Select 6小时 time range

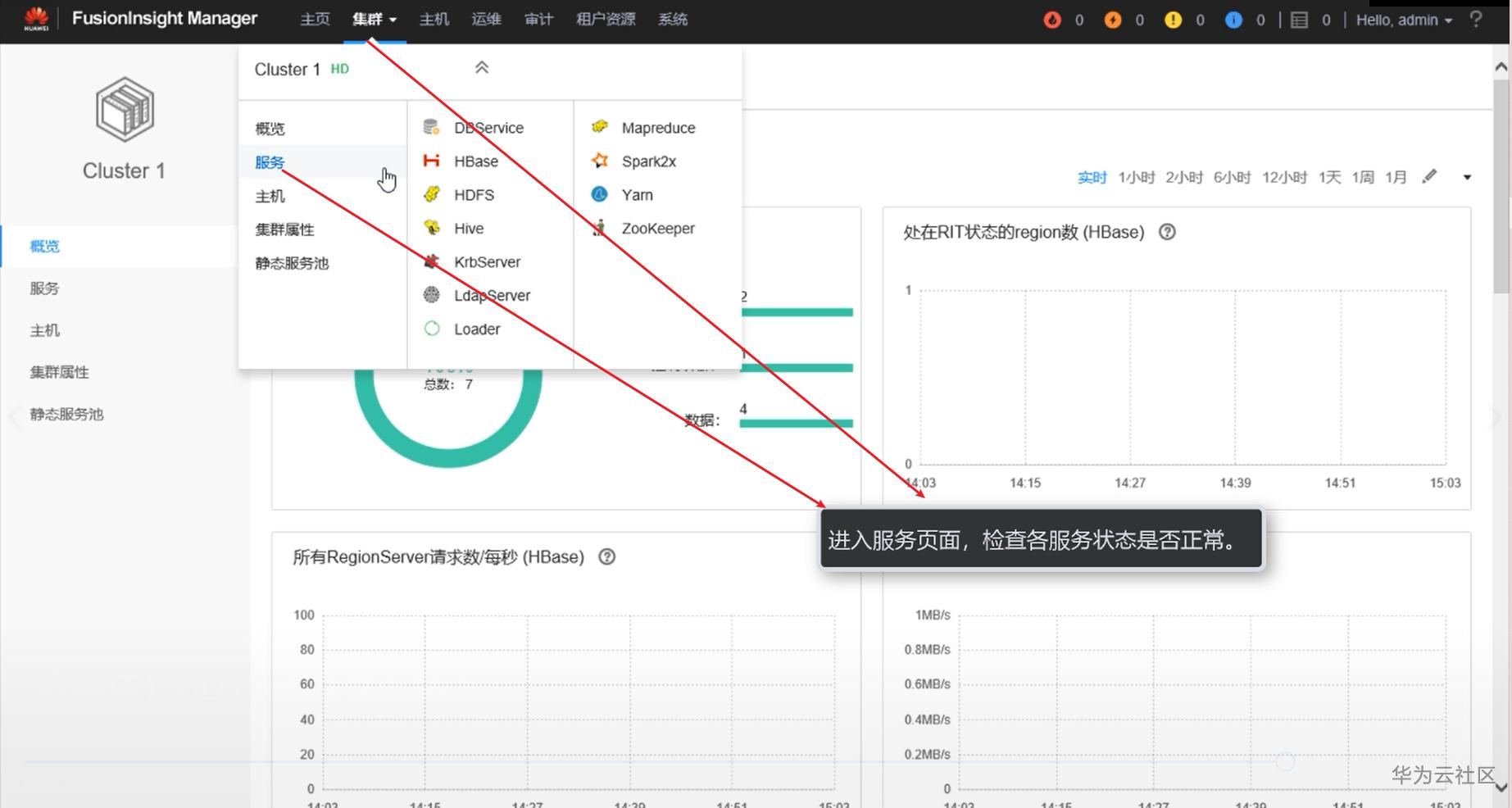(1232, 177)
